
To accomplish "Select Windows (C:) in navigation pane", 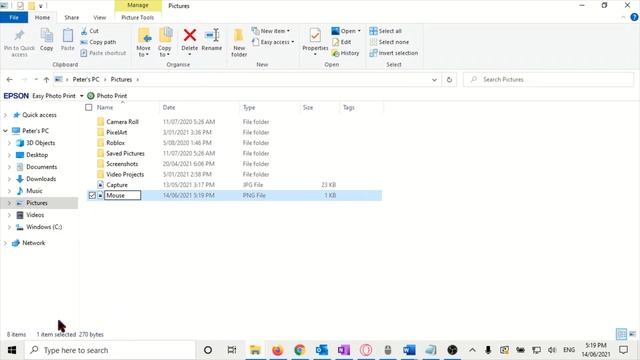I will (44, 227).
